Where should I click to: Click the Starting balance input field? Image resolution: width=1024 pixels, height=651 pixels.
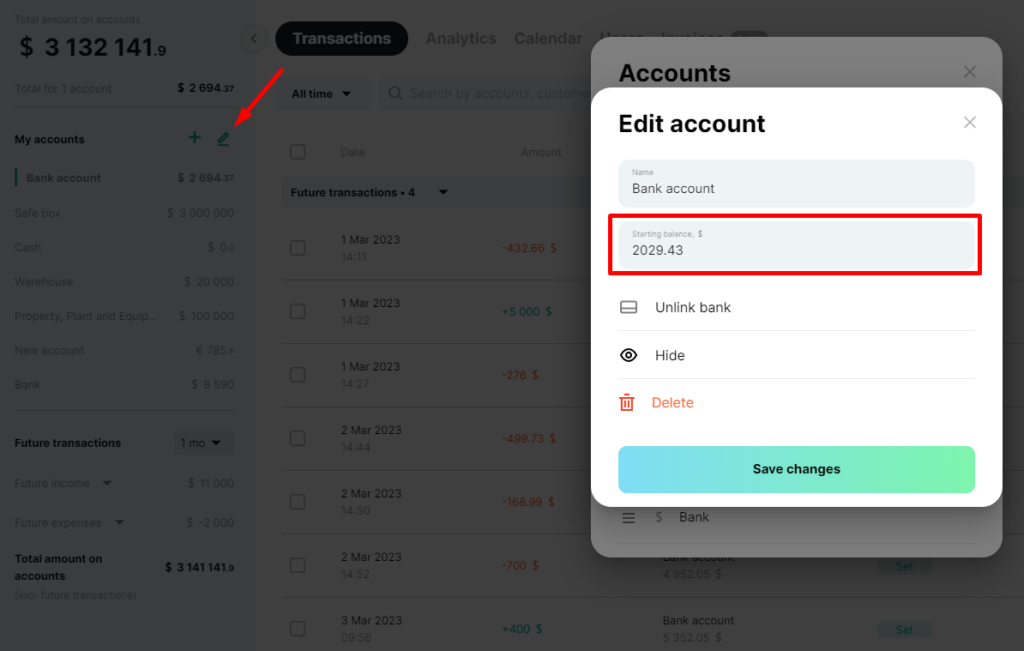pos(796,245)
